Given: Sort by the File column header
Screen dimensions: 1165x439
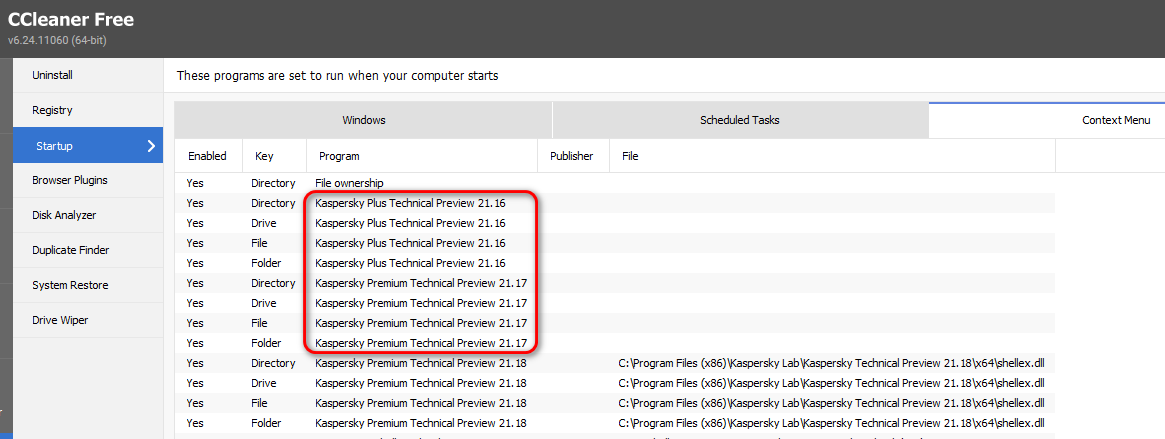Looking at the screenshot, I should click(x=832, y=156).
